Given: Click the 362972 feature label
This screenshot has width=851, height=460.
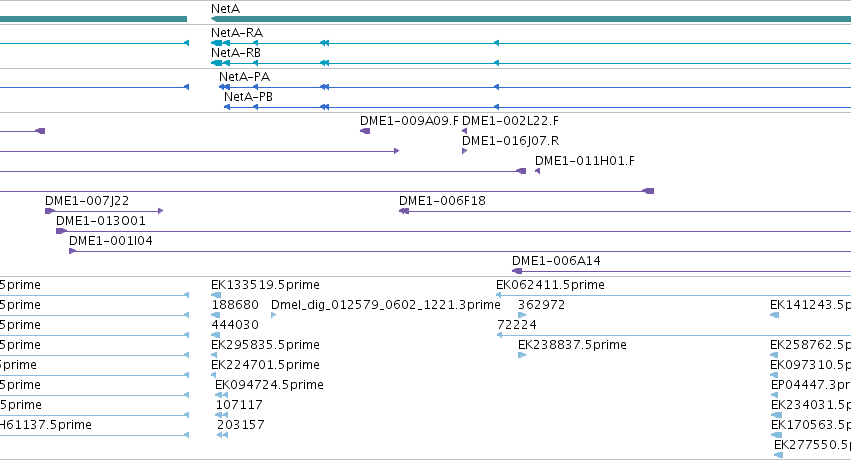Looking at the screenshot, I should [541, 305].
